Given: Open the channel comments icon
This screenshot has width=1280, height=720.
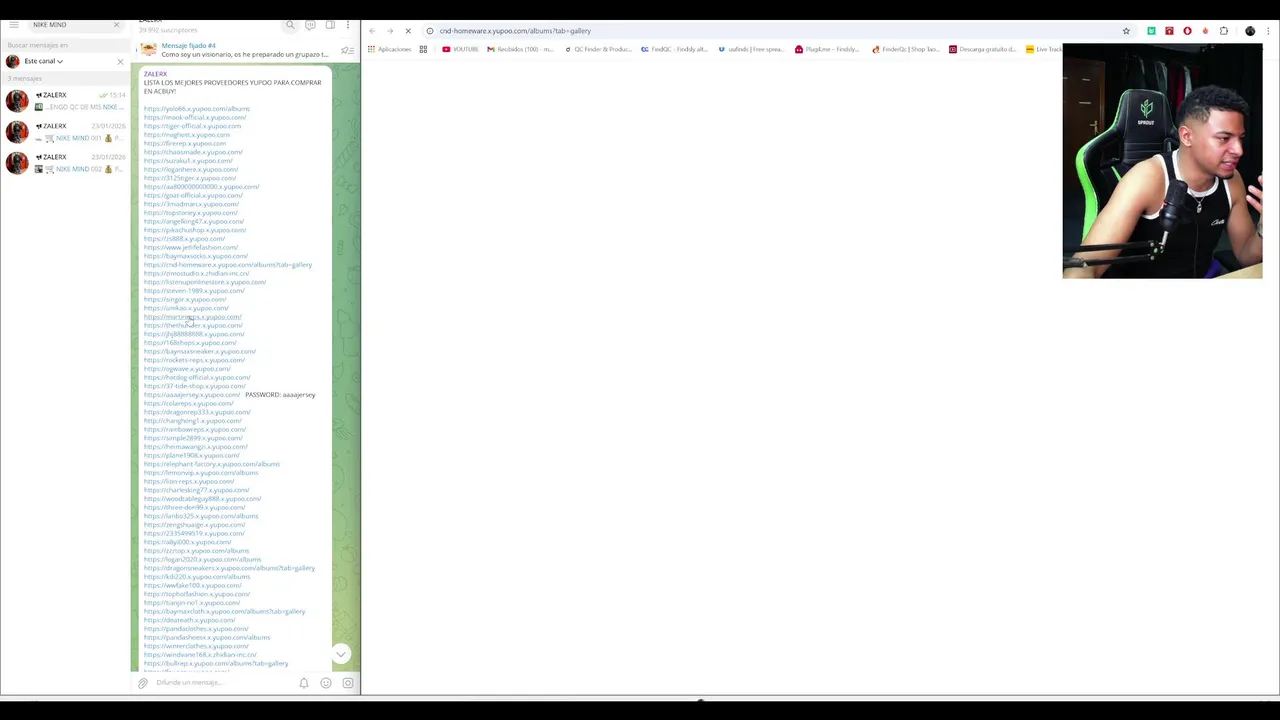Looking at the screenshot, I should click(x=310, y=24).
